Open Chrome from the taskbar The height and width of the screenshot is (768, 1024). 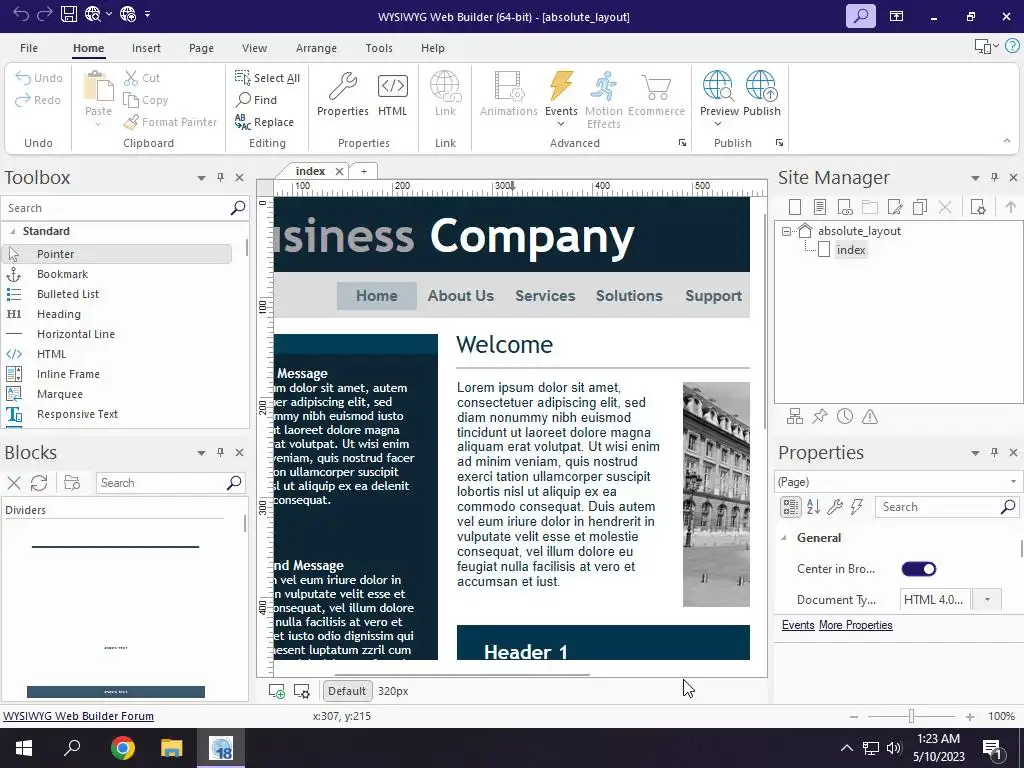(x=122, y=748)
